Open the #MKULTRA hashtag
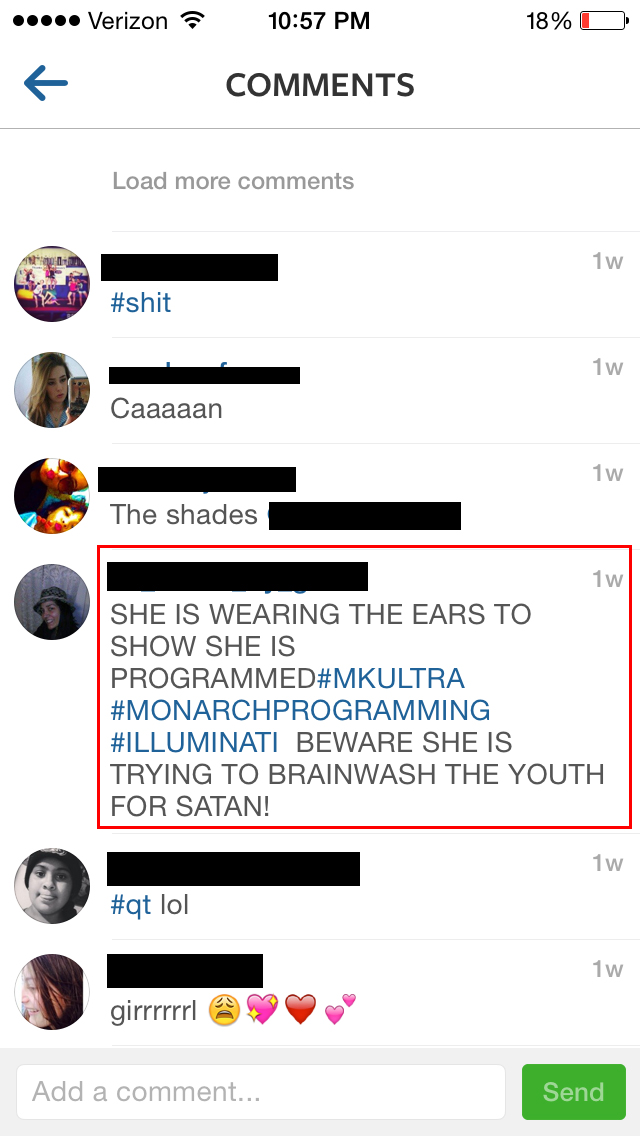The height and width of the screenshot is (1136, 640). (391, 678)
